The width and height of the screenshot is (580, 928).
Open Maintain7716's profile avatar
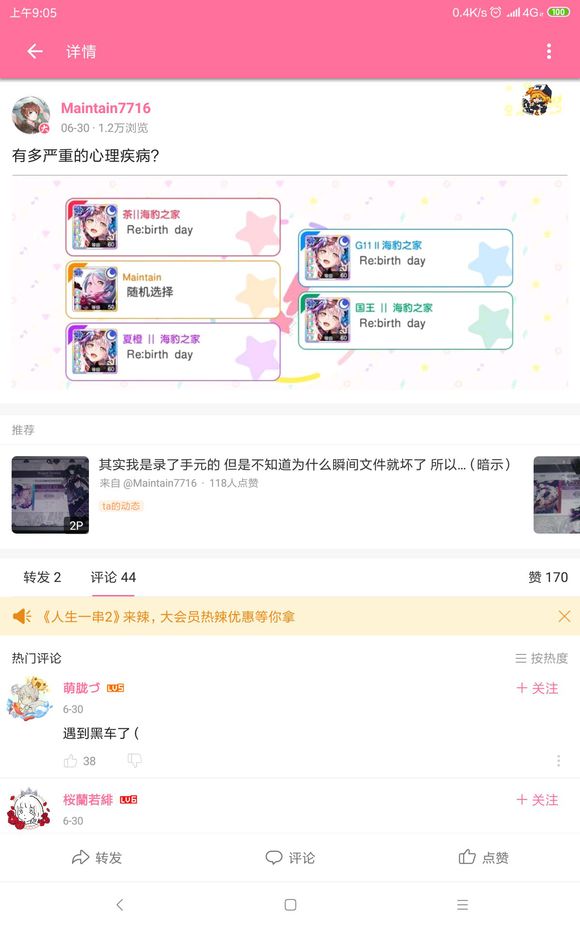[31, 115]
